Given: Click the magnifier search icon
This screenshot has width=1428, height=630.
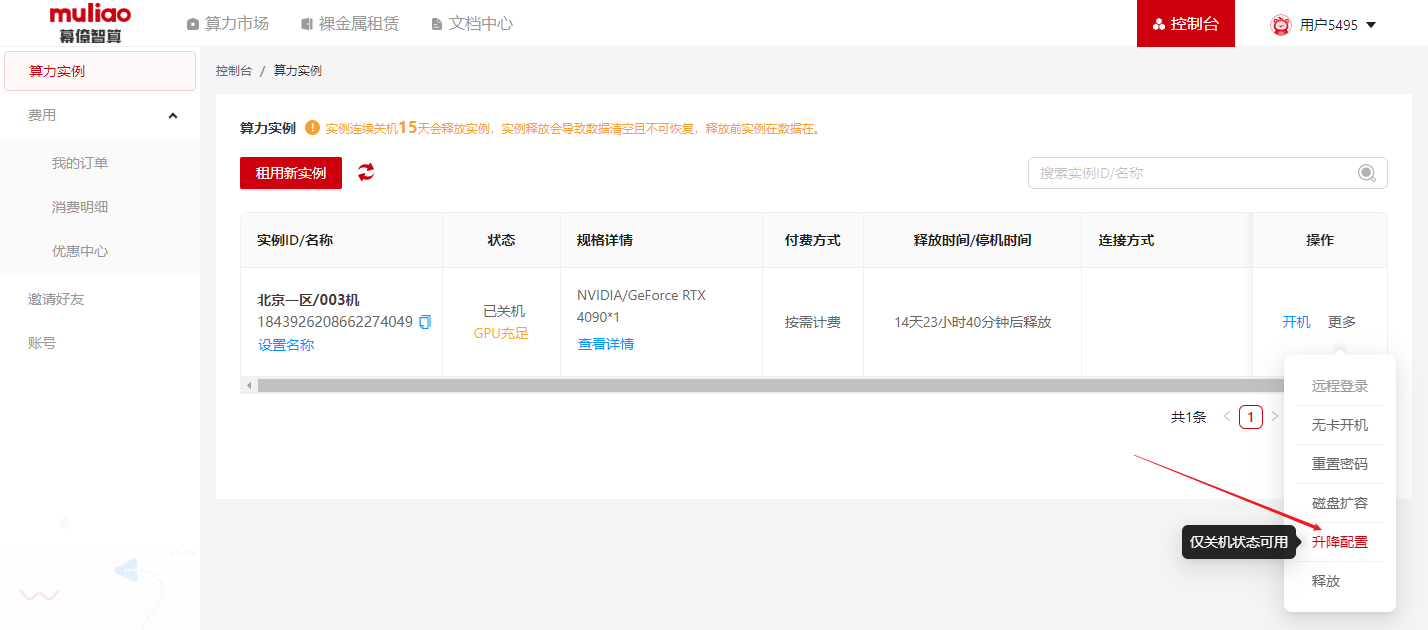Looking at the screenshot, I should [1367, 173].
